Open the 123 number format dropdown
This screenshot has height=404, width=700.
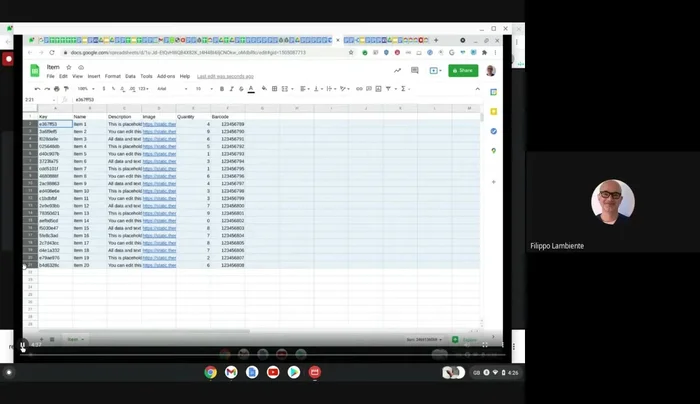(x=143, y=89)
